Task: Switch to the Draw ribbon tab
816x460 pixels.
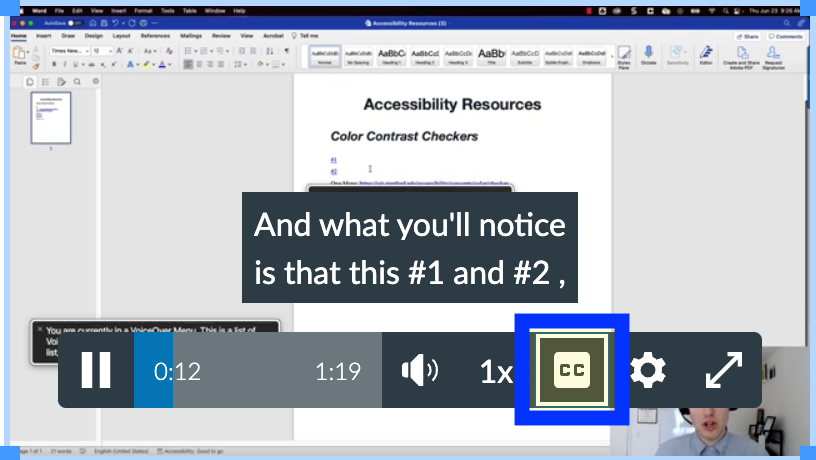Action: click(68, 36)
